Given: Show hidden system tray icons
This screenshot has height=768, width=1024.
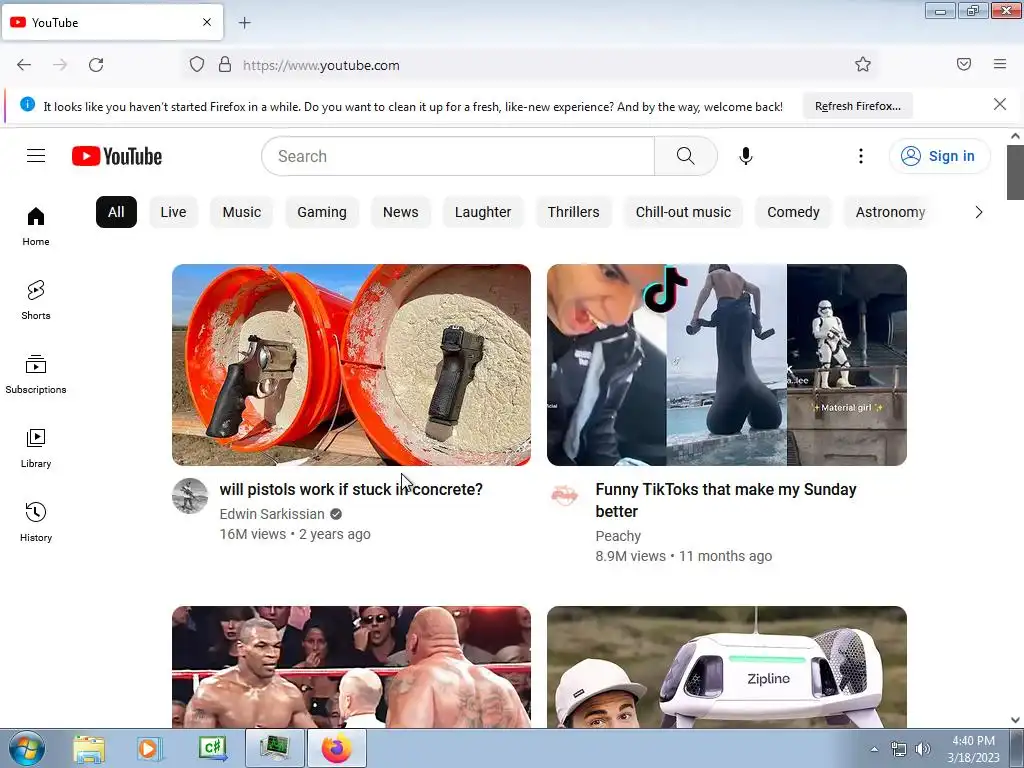Looking at the screenshot, I should [874, 749].
